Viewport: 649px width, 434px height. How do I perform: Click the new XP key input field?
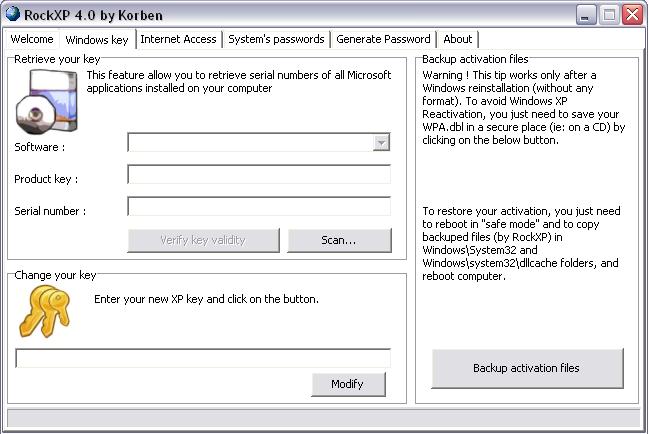point(203,358)
